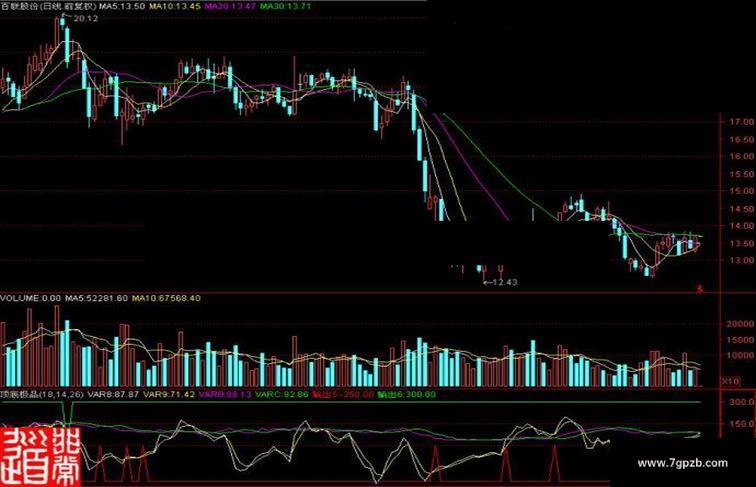Select the green VARC:92.86 indicator value
756x487 pixels.
pyautogui.click(x=282, y=394)
